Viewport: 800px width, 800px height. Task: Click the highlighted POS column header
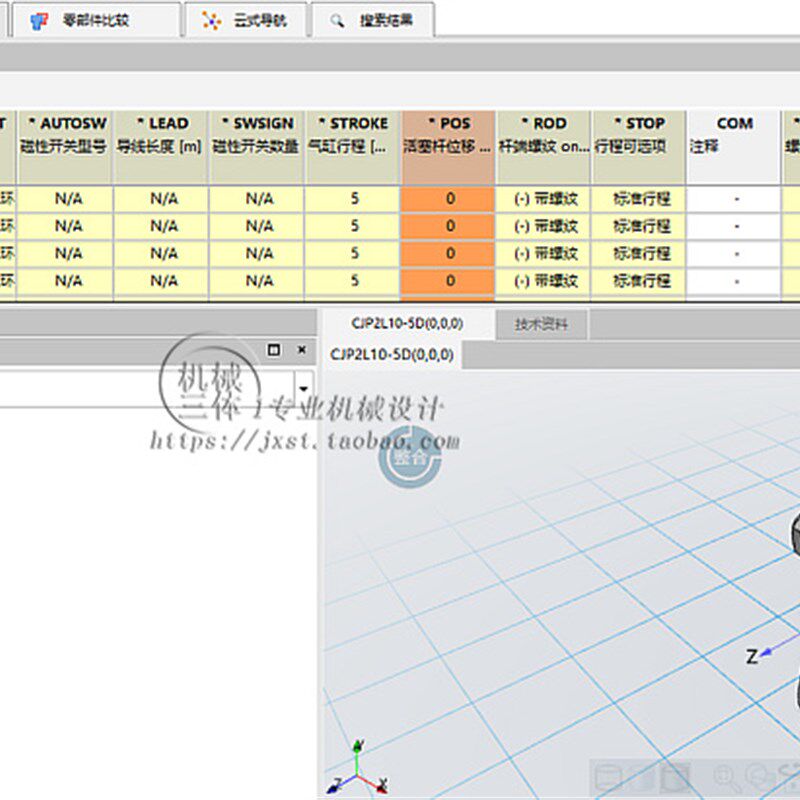pos(448,147)
